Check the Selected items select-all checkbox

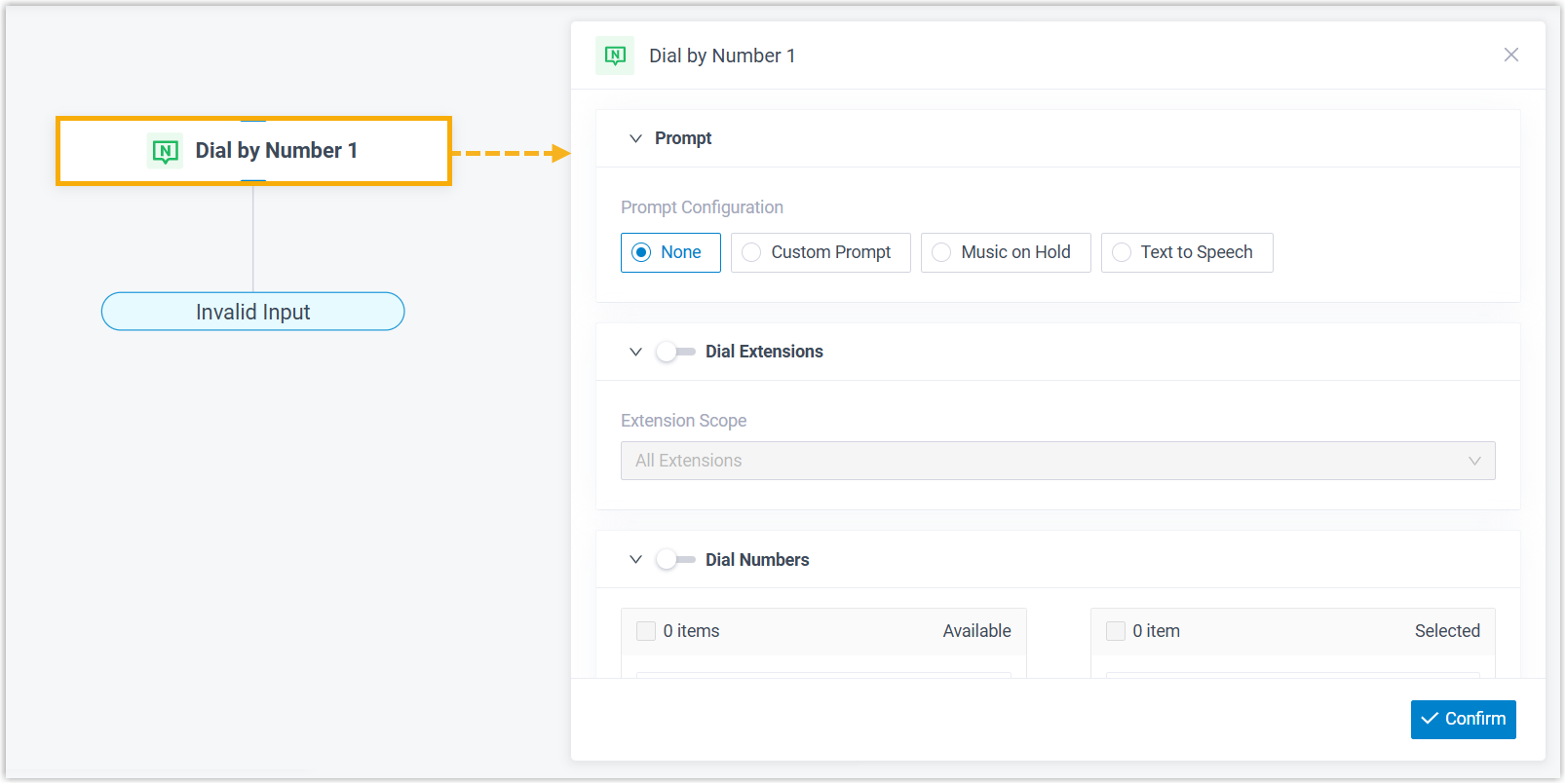(1116, 631)
